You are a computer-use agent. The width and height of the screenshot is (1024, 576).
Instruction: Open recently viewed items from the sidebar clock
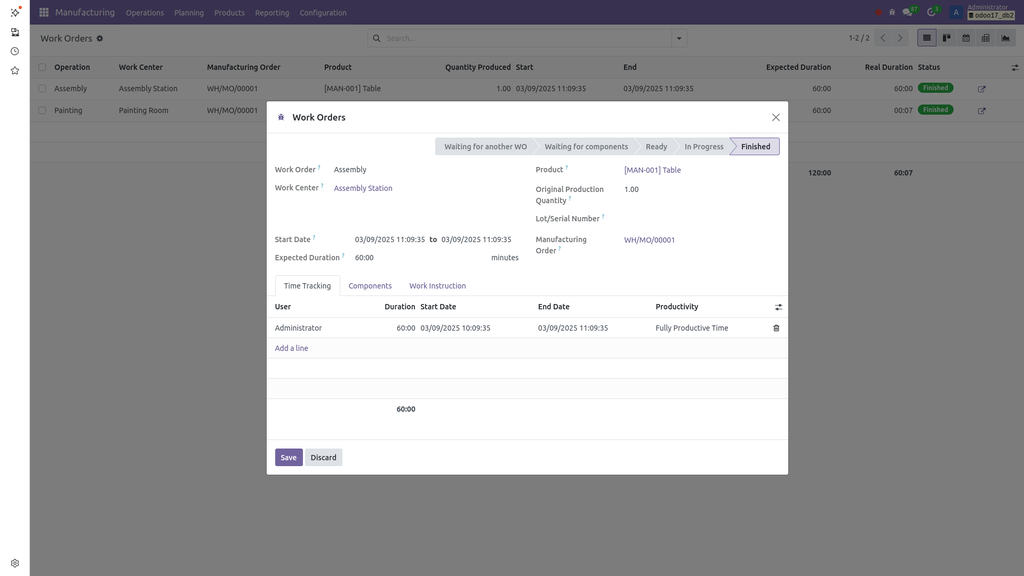coord(14,50)
